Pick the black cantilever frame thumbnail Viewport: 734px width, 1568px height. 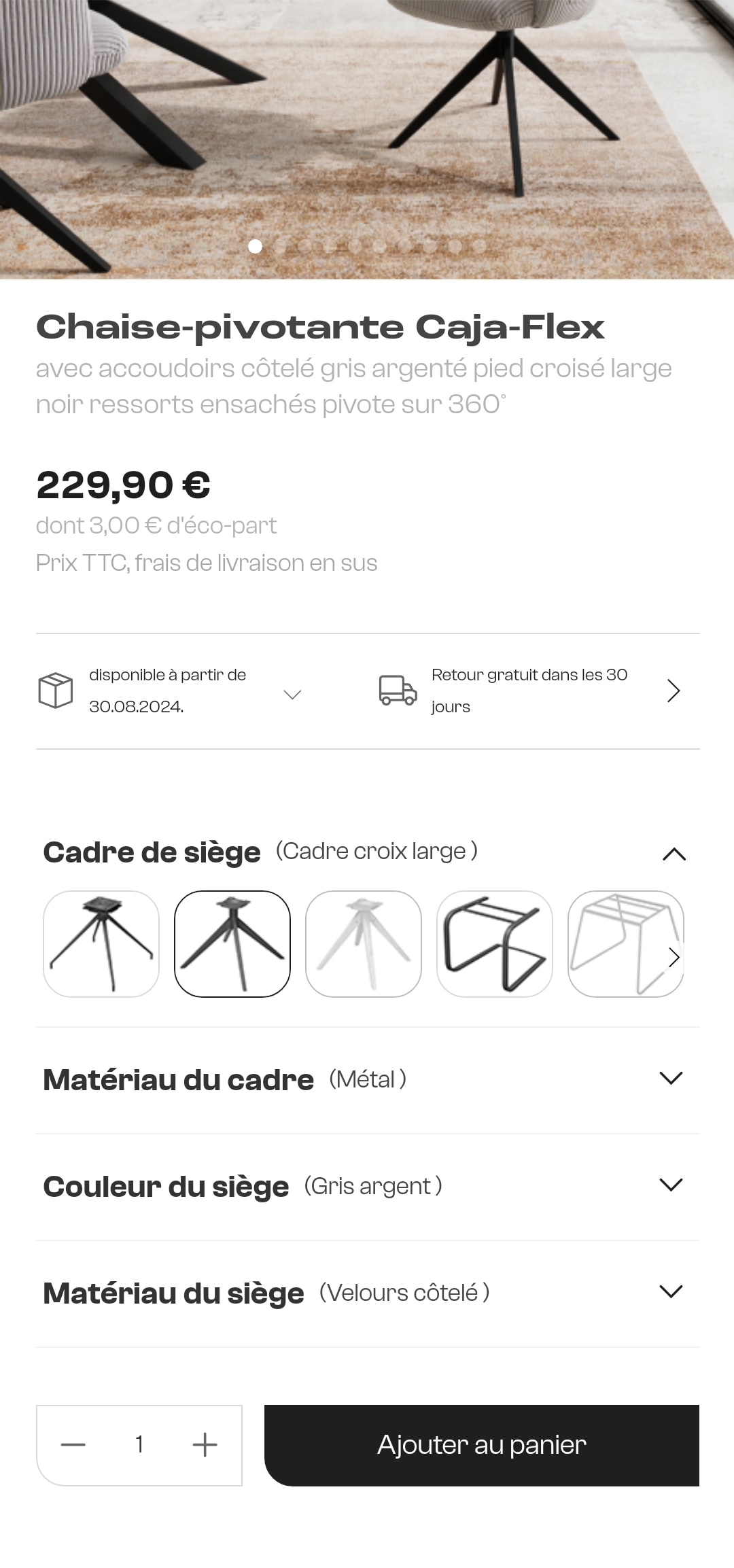point(495,944)
